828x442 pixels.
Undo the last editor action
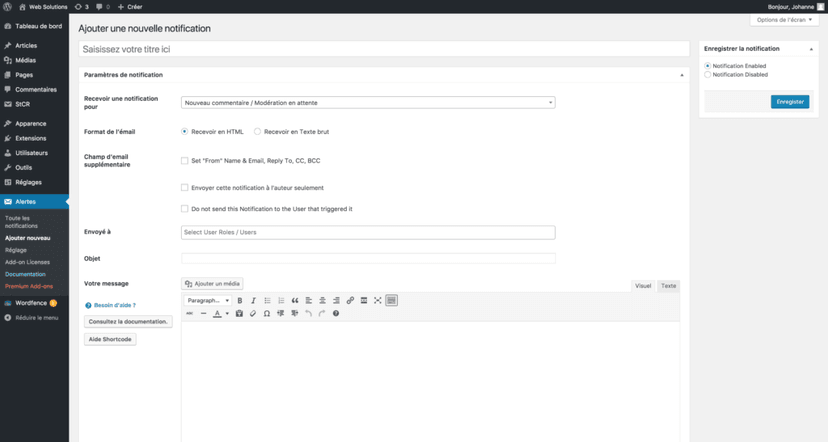[x=308, y=313]
